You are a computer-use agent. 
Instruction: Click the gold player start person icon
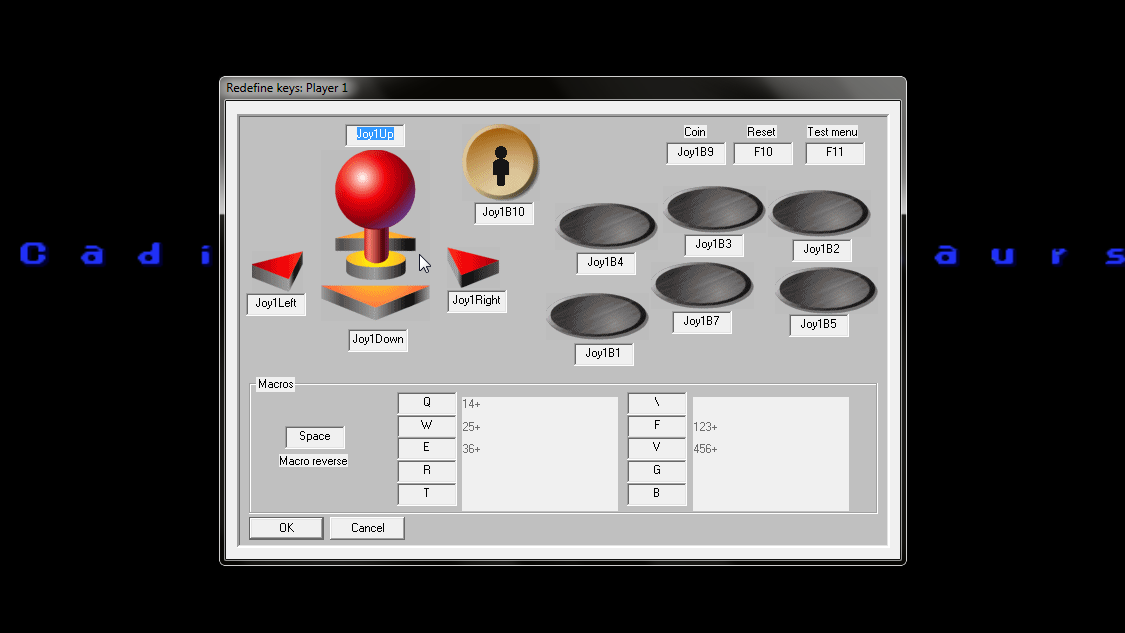[x=501, y=162]
